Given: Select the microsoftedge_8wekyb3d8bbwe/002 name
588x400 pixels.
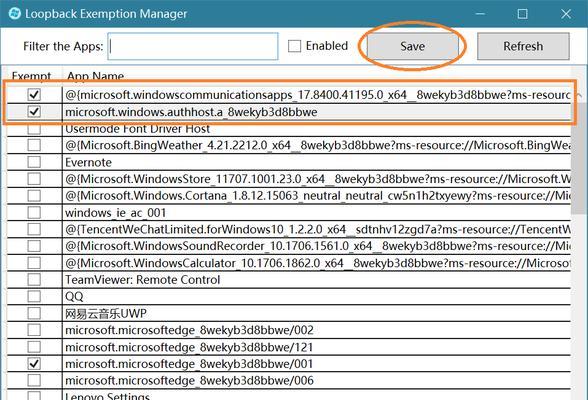Looking at the screenshot, I should coord(189,330).
